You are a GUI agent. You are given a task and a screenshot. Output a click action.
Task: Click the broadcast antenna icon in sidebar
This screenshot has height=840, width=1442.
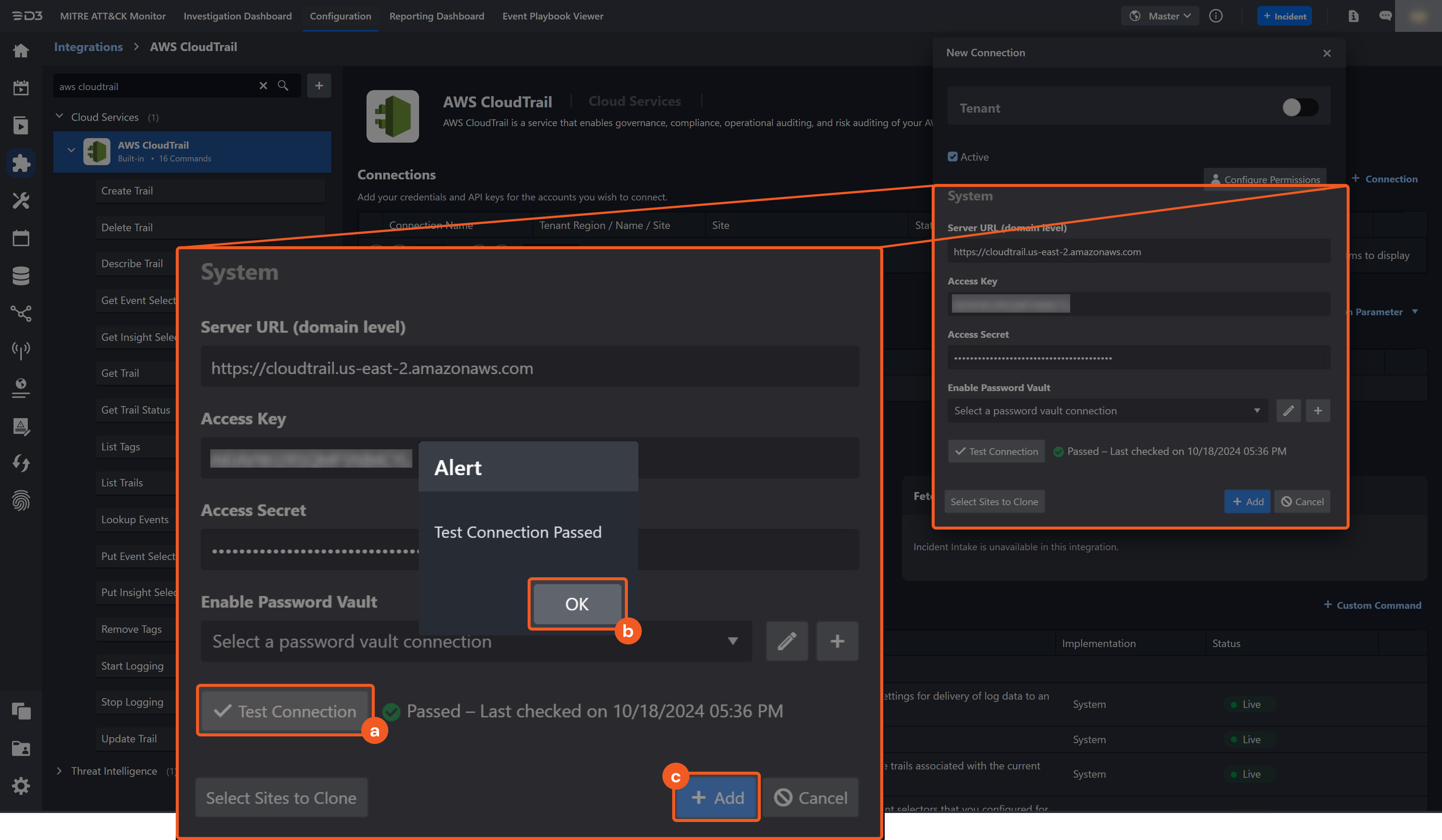(x=21, y=351)
